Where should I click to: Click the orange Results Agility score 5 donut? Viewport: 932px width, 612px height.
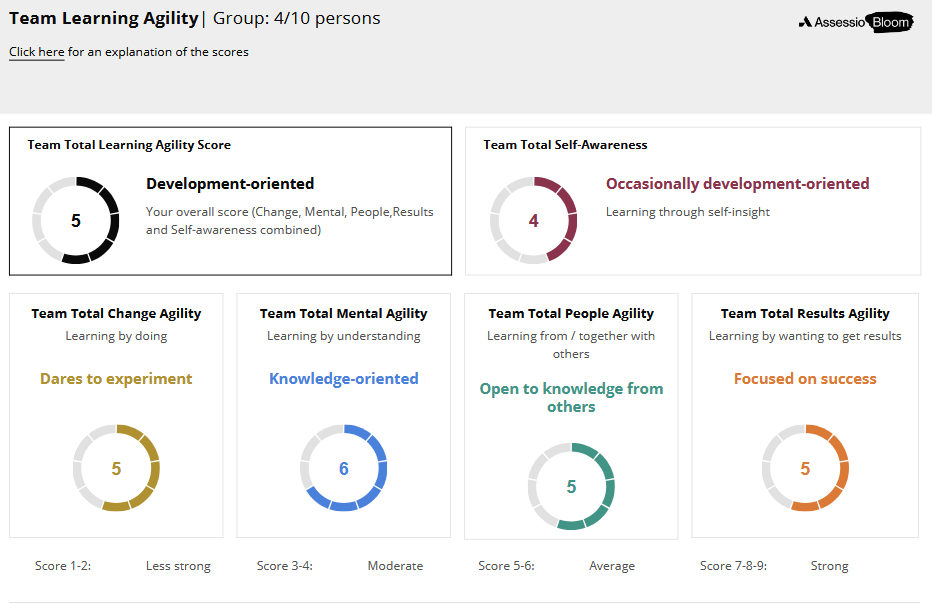tap(805, 468)
